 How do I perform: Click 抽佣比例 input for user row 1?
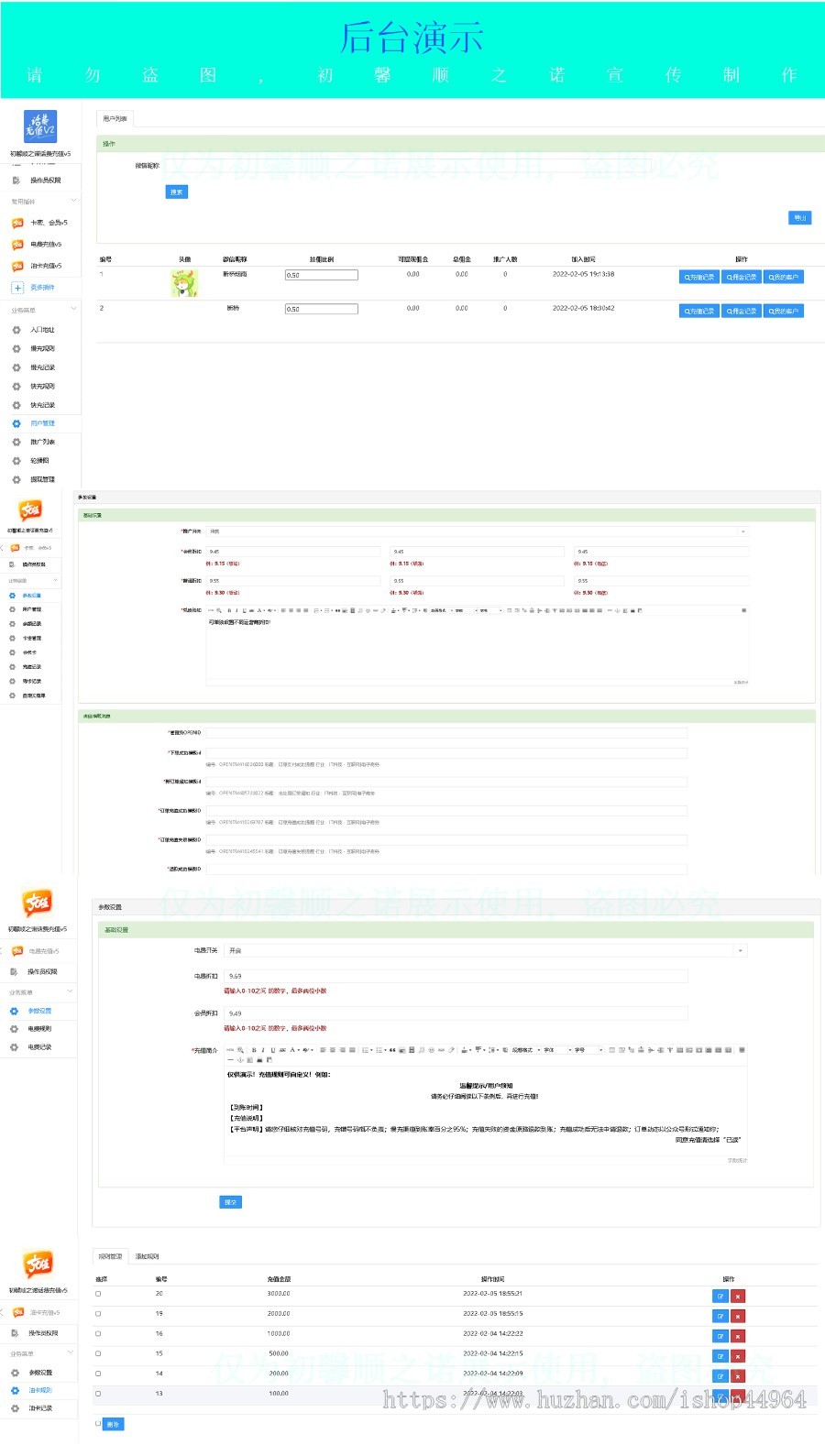321,275
